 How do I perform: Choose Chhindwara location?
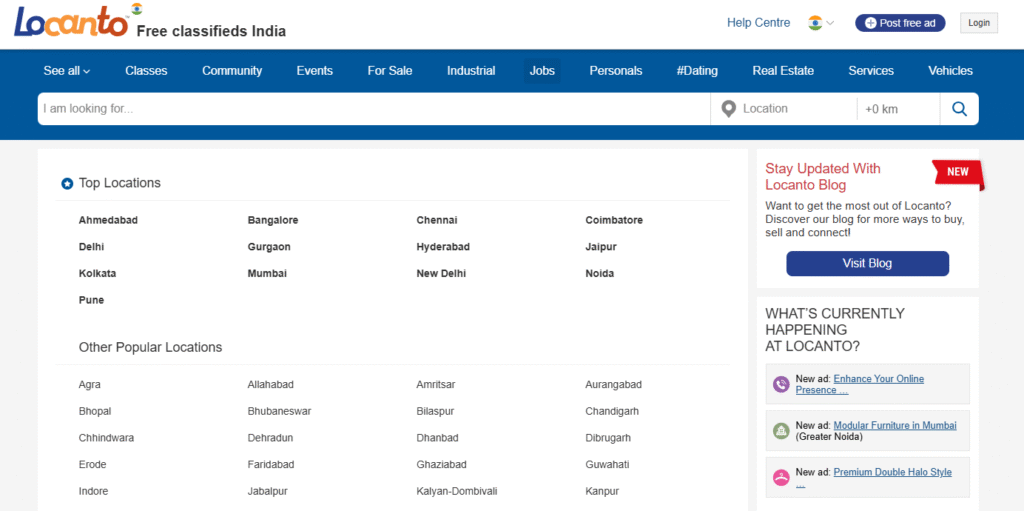click(106, 438)
